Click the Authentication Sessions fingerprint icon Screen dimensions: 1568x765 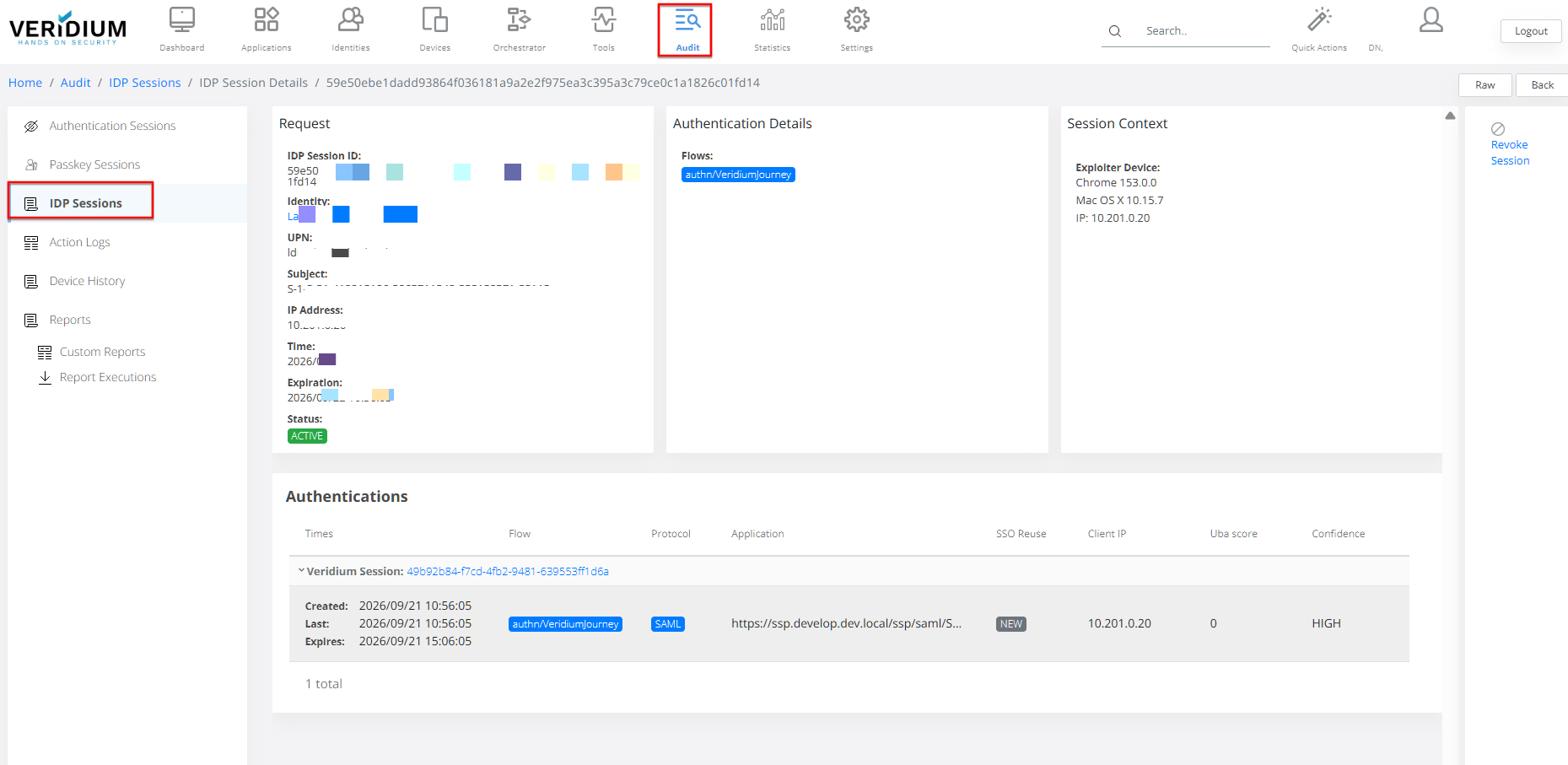[31, 127]
